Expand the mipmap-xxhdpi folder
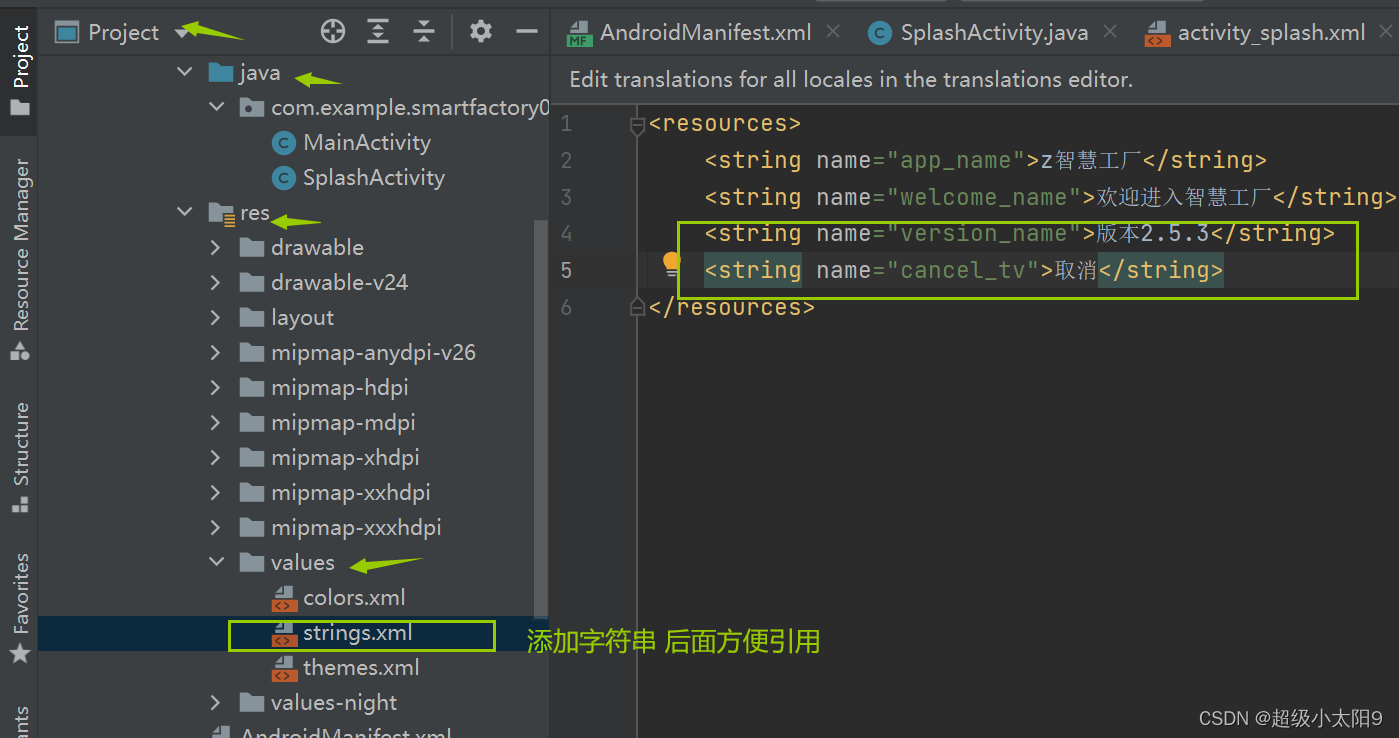This screenshot has height=738, width=1399. point(216,492)
